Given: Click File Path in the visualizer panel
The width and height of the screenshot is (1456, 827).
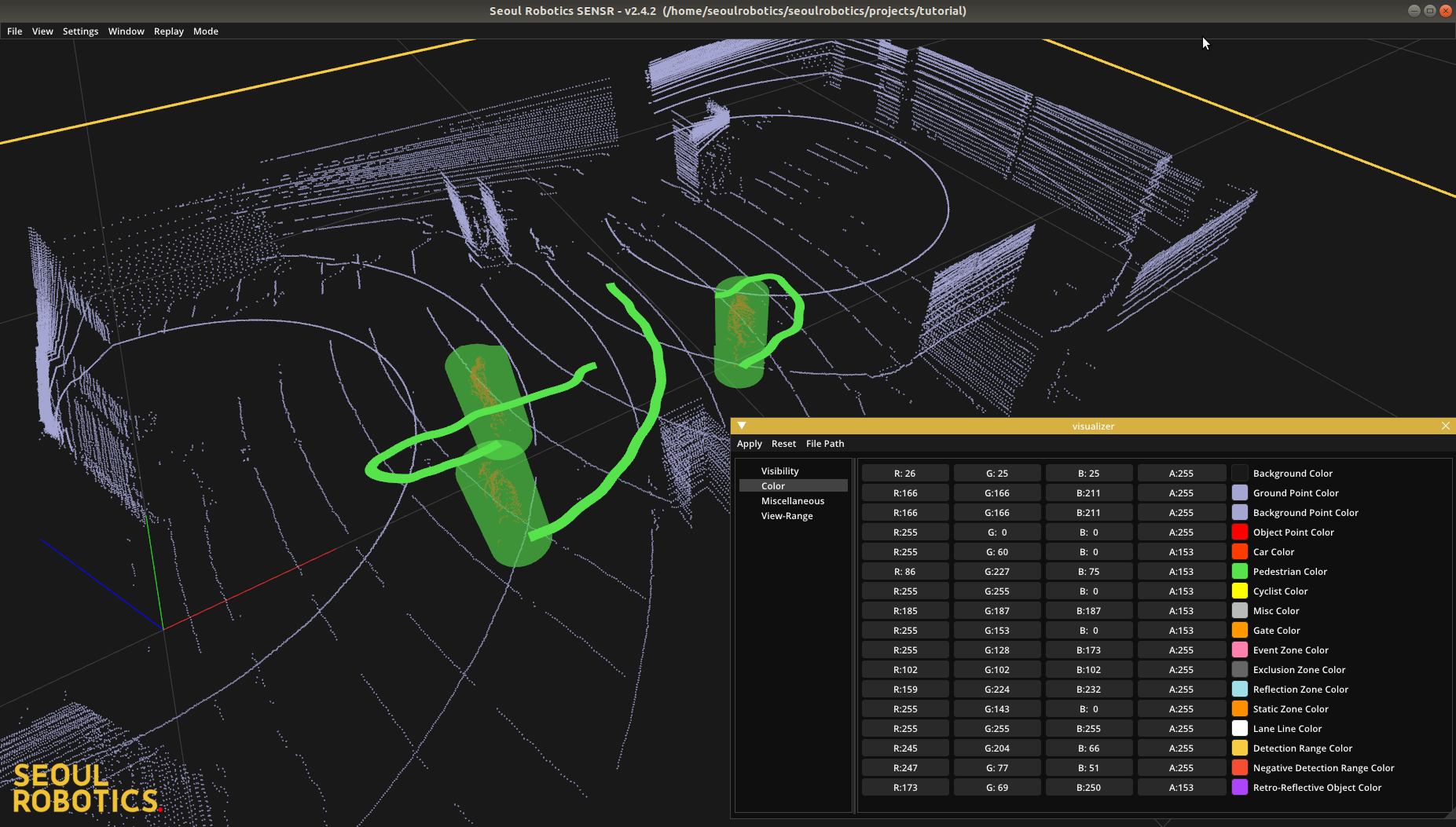Looking at the screenshot, I should click(825, 444).
